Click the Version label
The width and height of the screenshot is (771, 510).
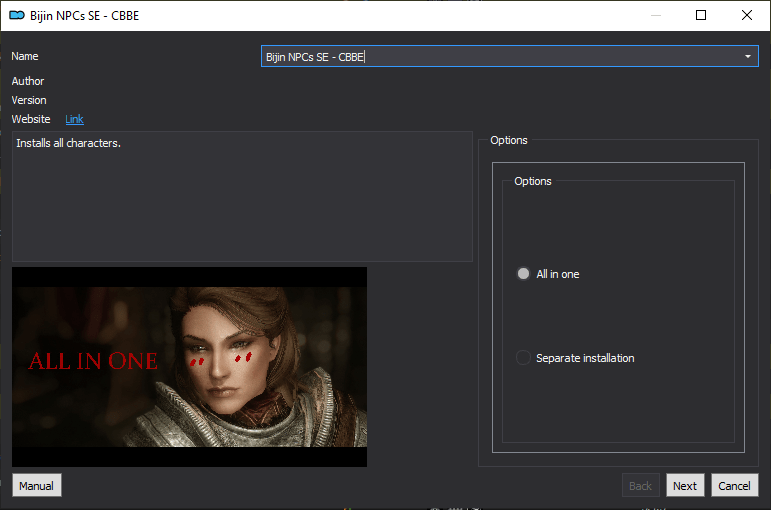pos(29,100)
